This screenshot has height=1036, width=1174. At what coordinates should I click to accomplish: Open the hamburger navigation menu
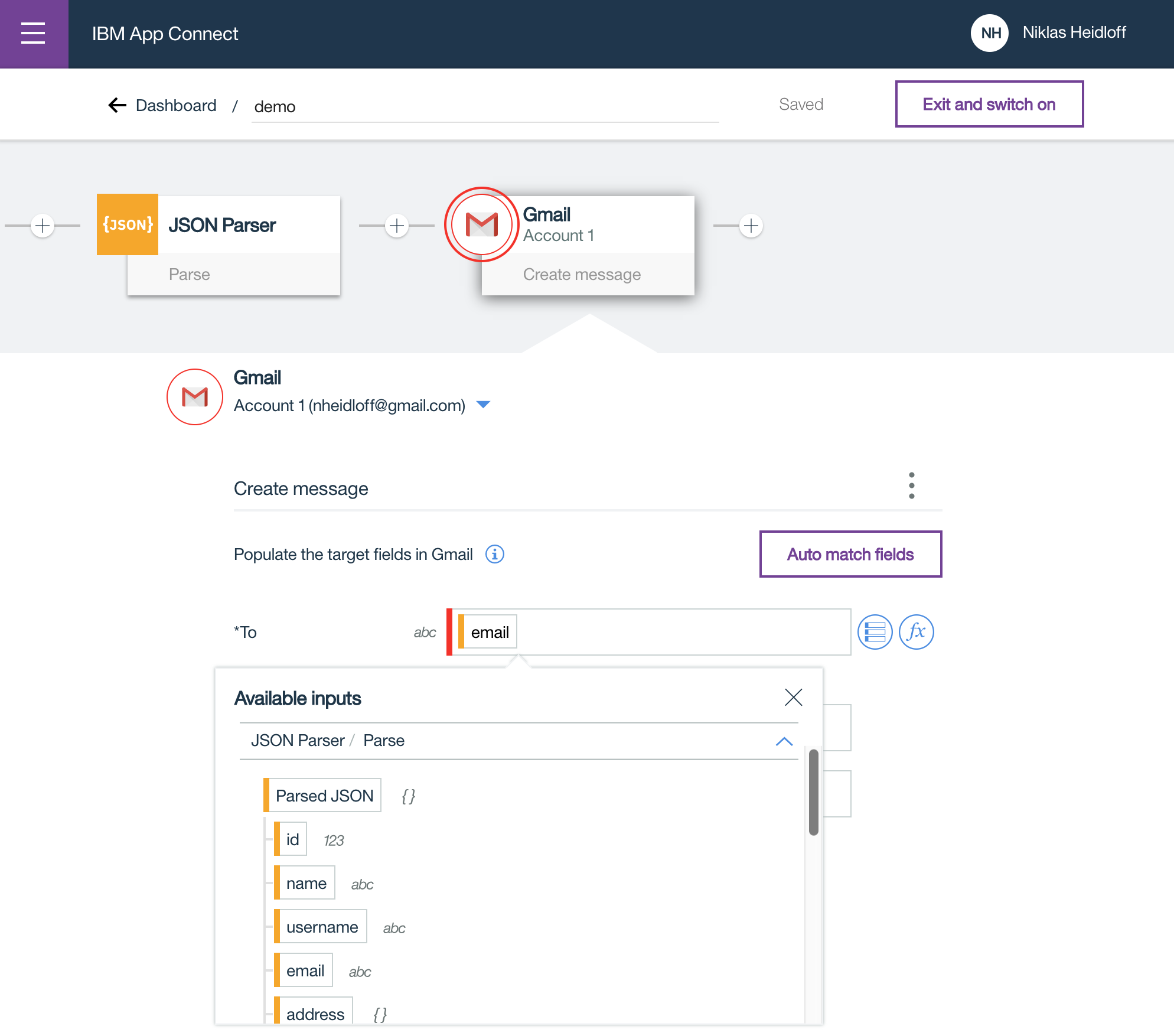[33, 34]
